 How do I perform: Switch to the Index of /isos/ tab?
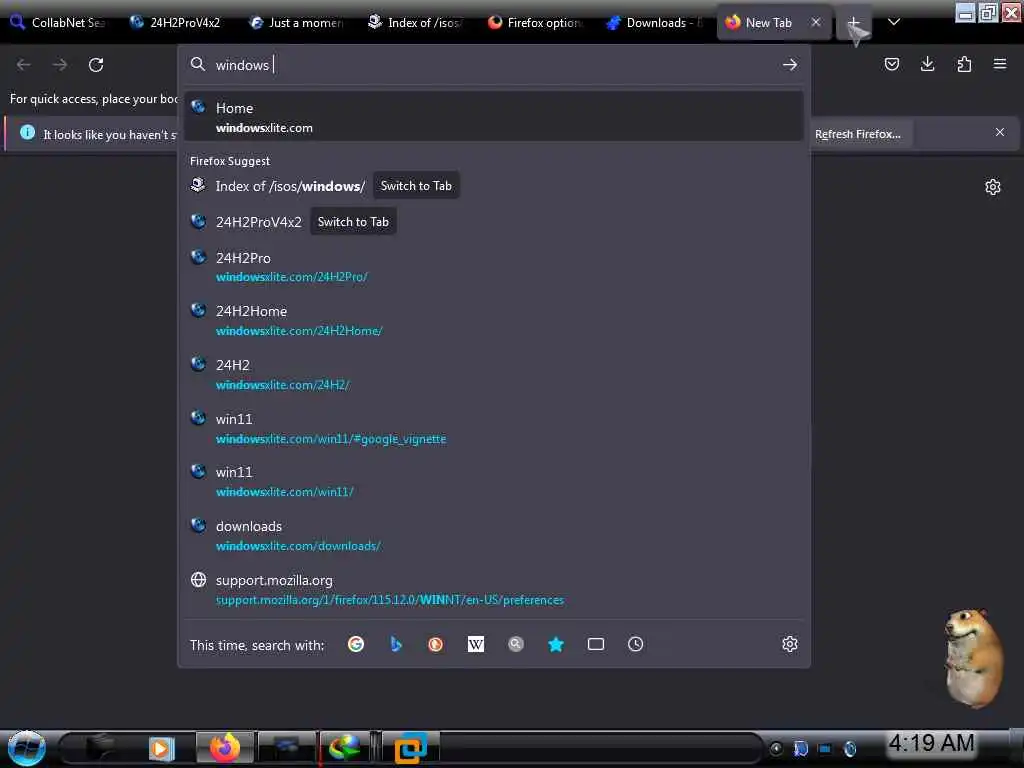(415, 23)
